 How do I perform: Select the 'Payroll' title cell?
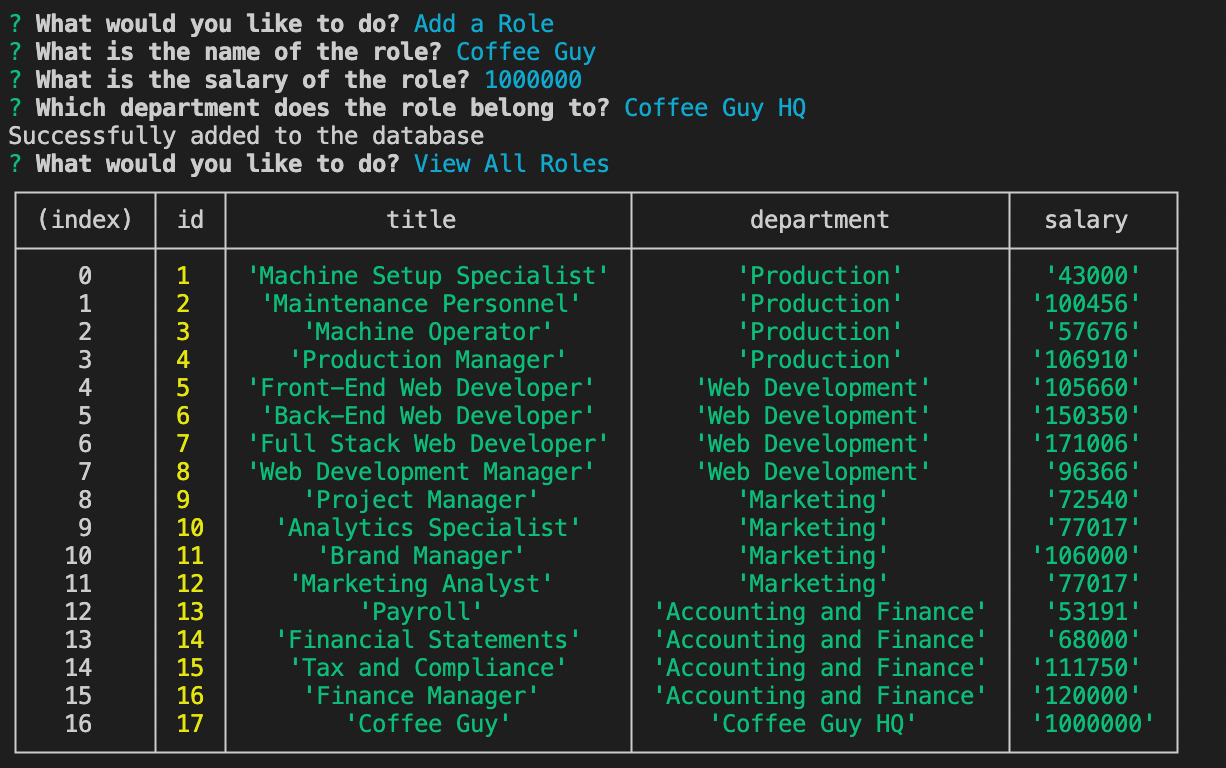(x=421, y=612)
